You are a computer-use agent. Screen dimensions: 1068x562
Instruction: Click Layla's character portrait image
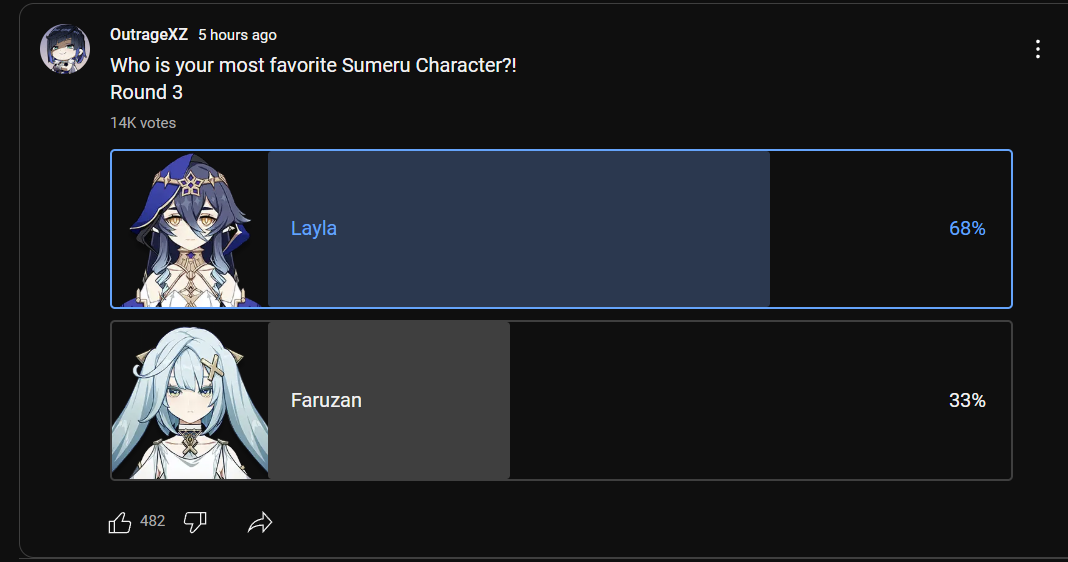(x=190, y=229)
